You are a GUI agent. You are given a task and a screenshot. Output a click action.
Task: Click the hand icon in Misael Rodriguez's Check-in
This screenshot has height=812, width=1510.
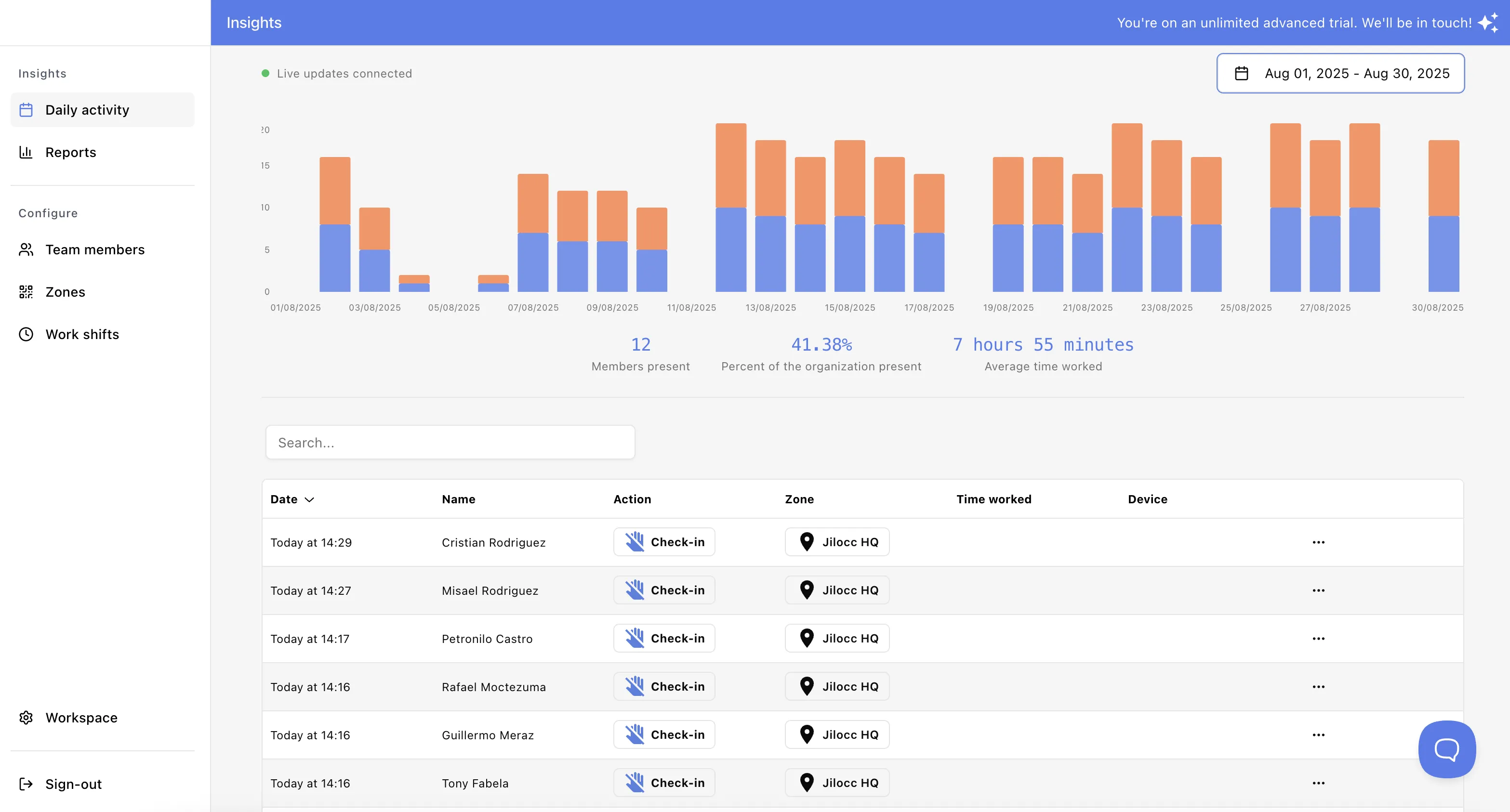[x=634, y=590]
